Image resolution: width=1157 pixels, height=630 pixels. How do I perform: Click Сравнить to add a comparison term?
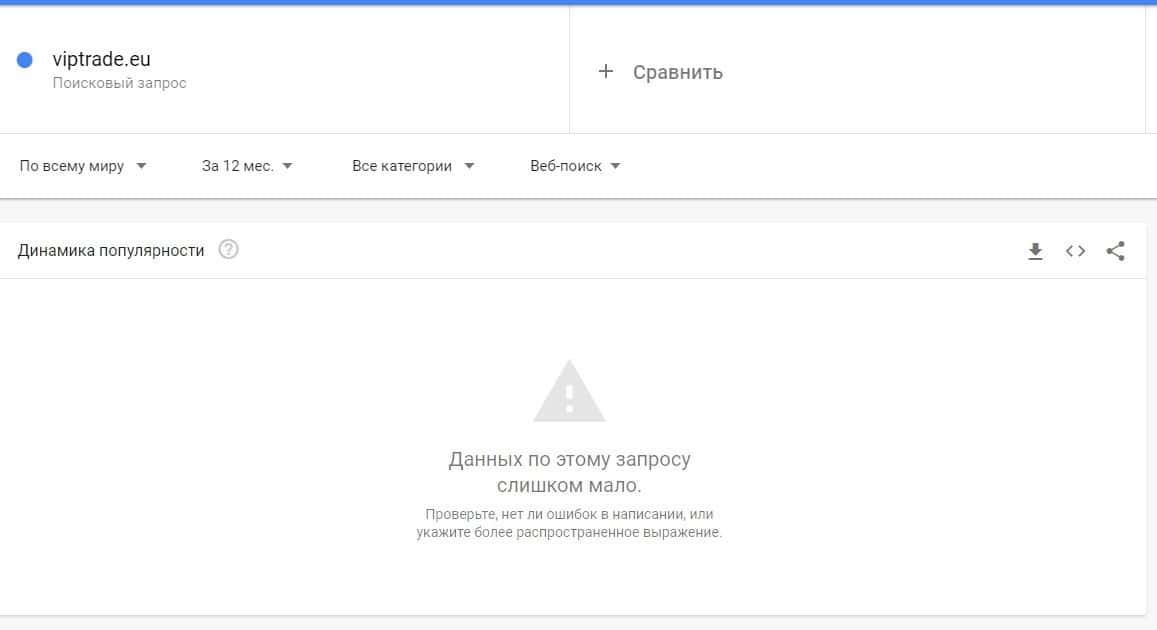coord(677,72)
